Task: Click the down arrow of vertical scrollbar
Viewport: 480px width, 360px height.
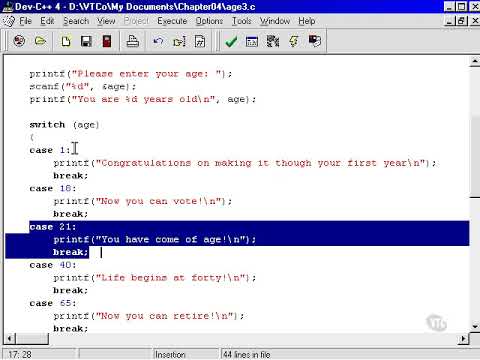Action: 475,326
